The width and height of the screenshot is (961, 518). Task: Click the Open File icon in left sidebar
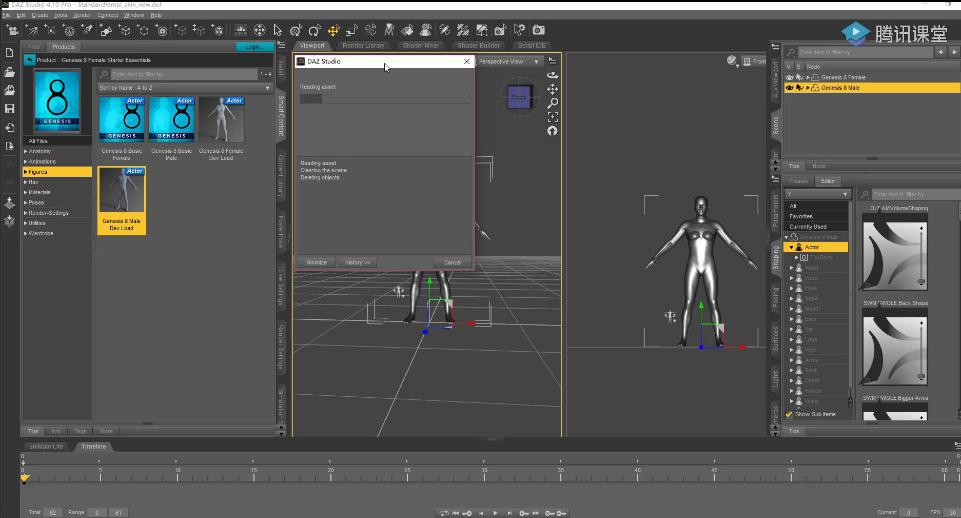coord(9,72)
